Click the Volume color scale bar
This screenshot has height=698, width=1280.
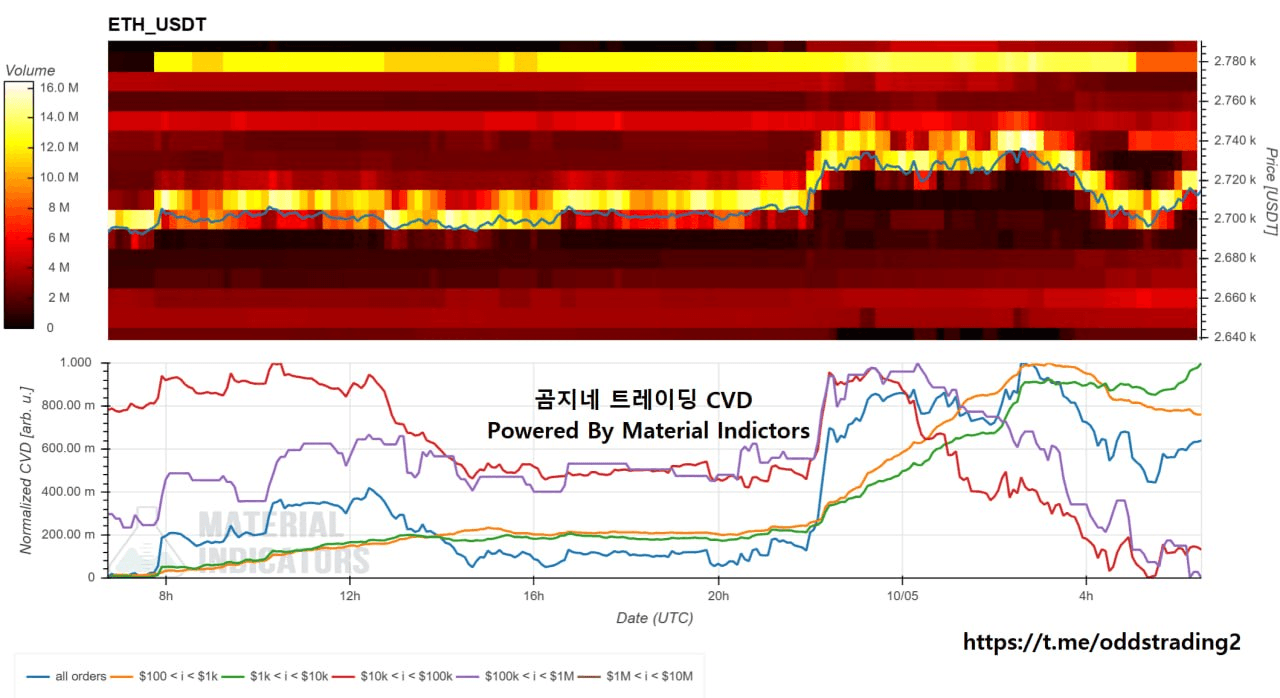[x=20, y=205]
